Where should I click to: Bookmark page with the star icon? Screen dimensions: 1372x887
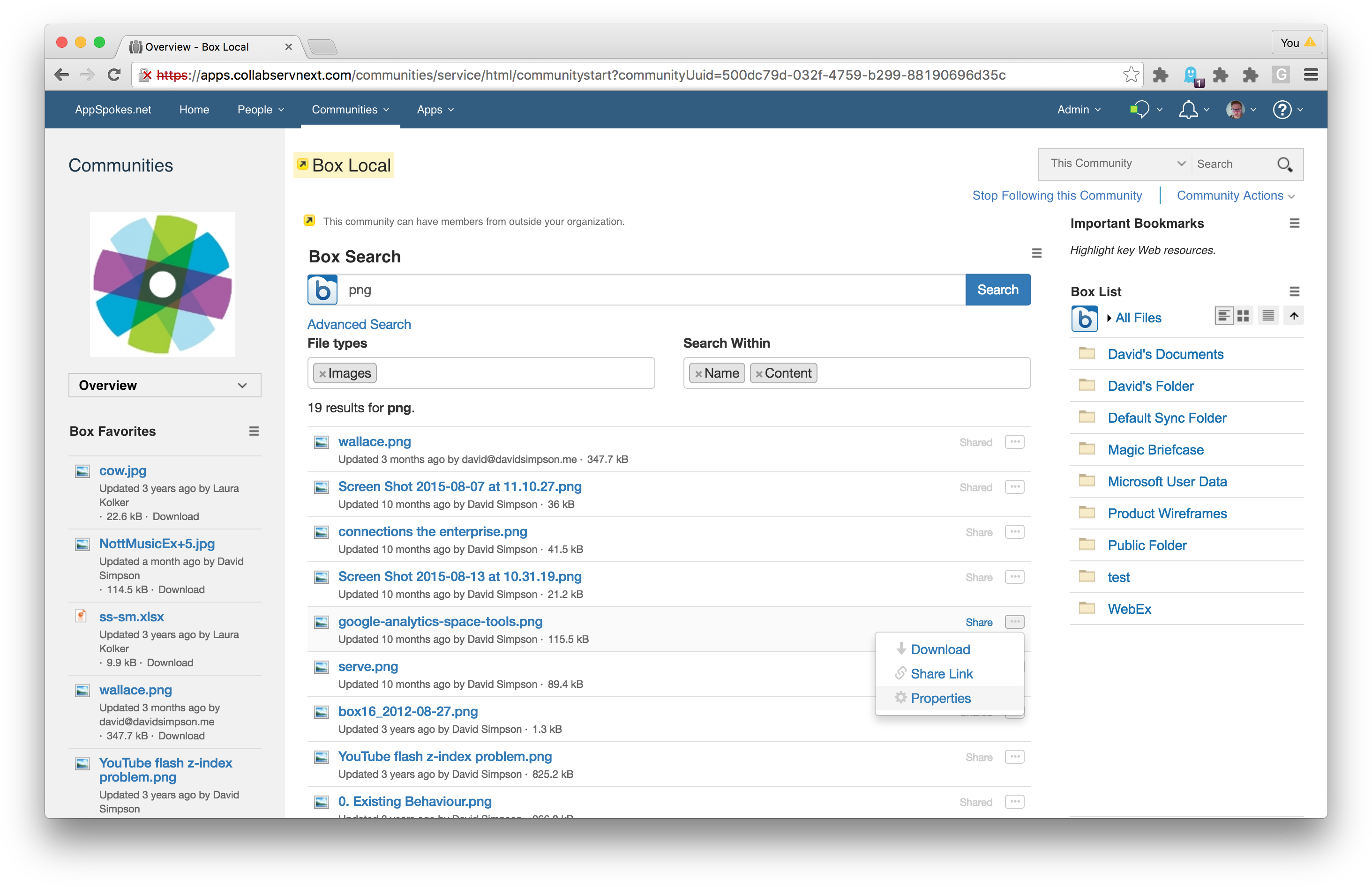[1131, 75]
